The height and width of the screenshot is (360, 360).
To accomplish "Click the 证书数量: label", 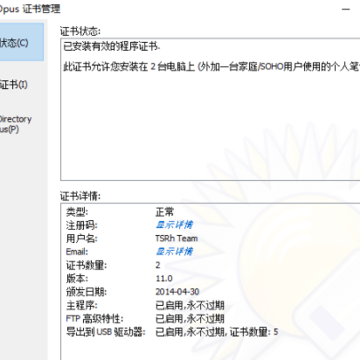I will pyautogui.click(x=86, y=265).
